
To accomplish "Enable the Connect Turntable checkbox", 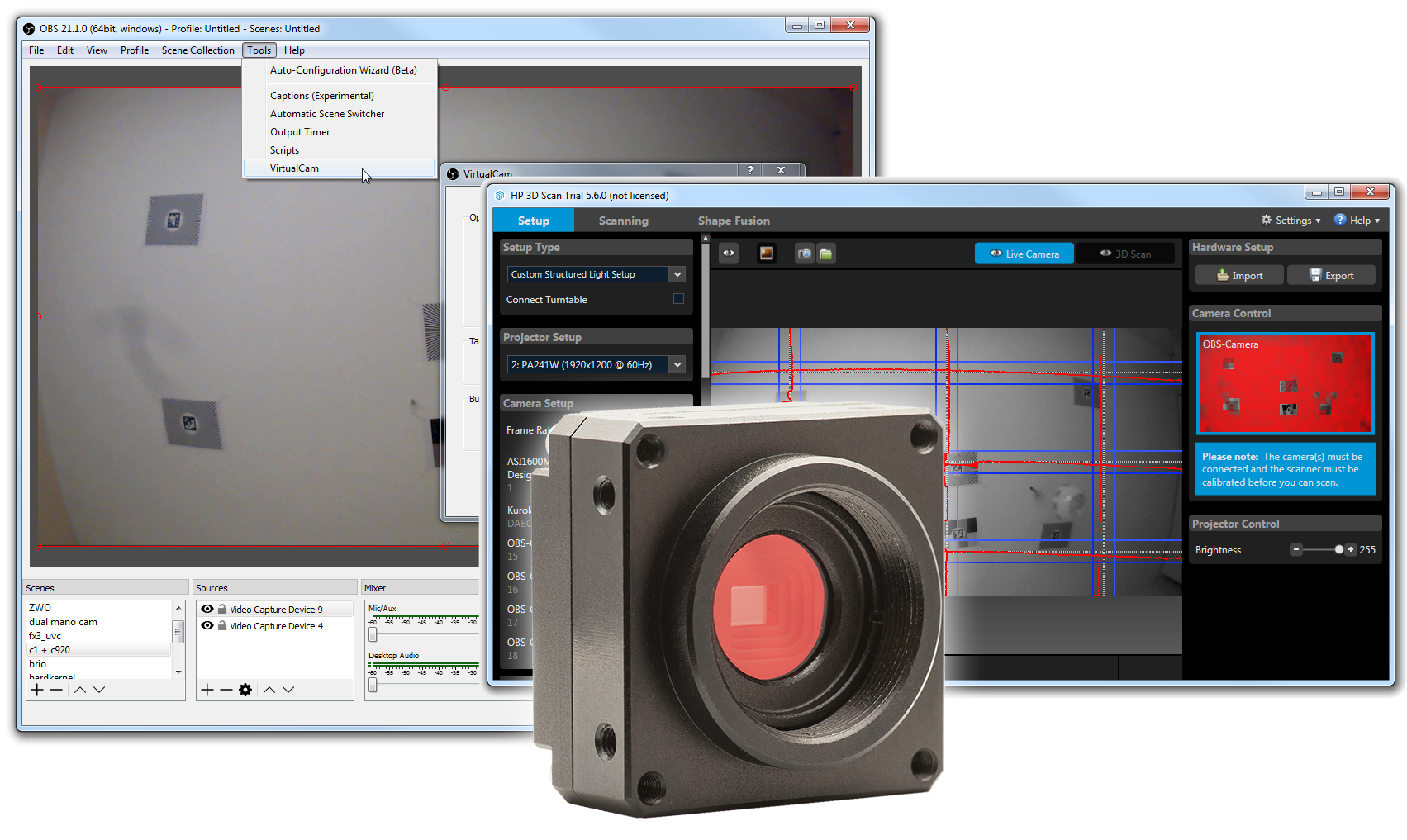I will point(678,299).
